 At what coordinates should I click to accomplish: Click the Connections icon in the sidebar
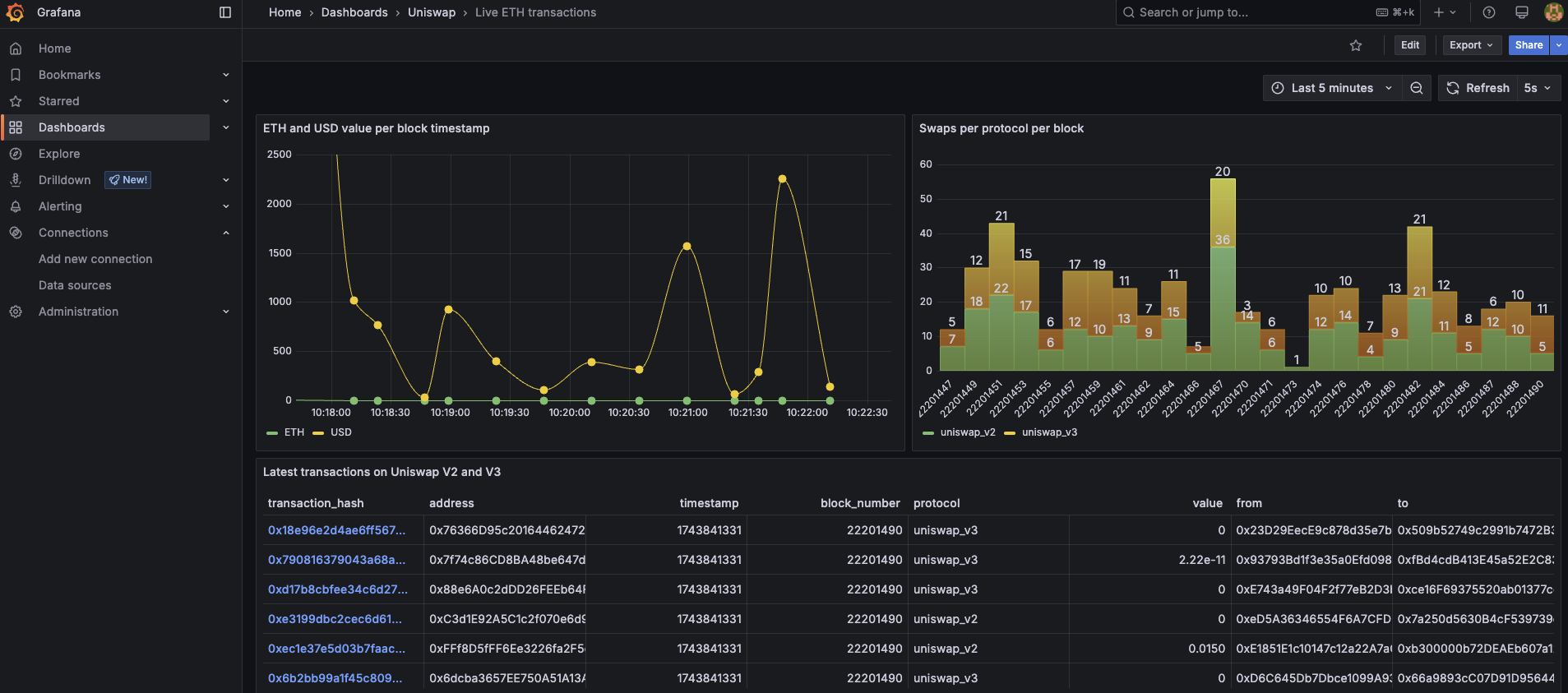click(16, 233)
